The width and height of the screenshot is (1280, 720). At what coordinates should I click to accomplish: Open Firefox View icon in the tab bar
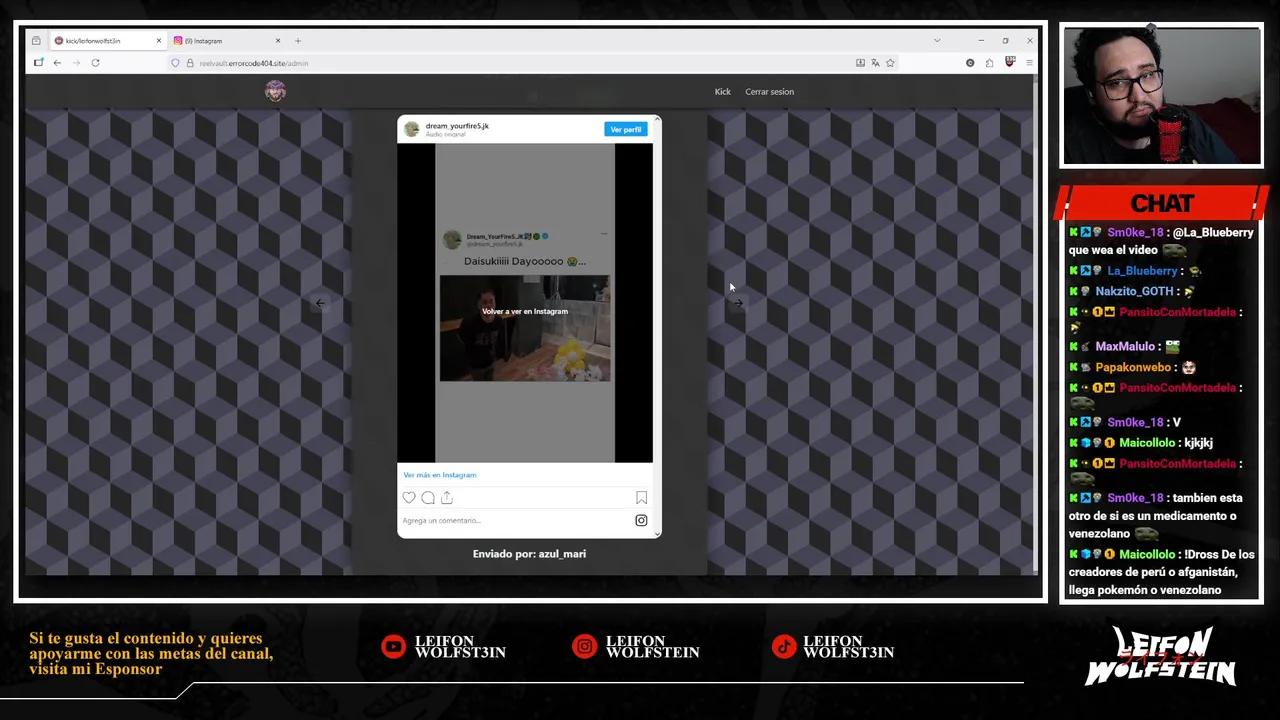click(x=36, y=41)
